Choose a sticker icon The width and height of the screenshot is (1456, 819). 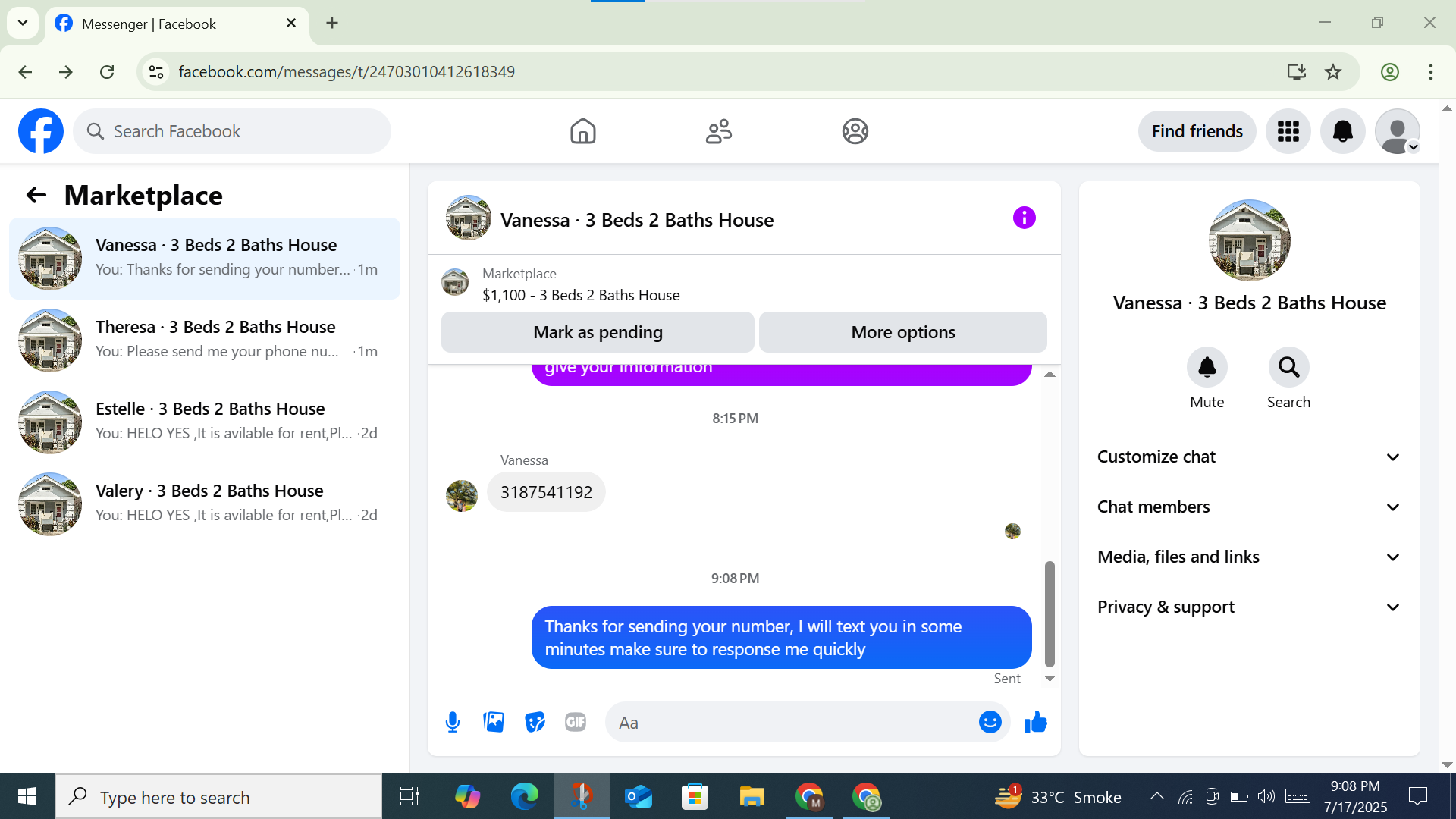[x=535, y=722]
